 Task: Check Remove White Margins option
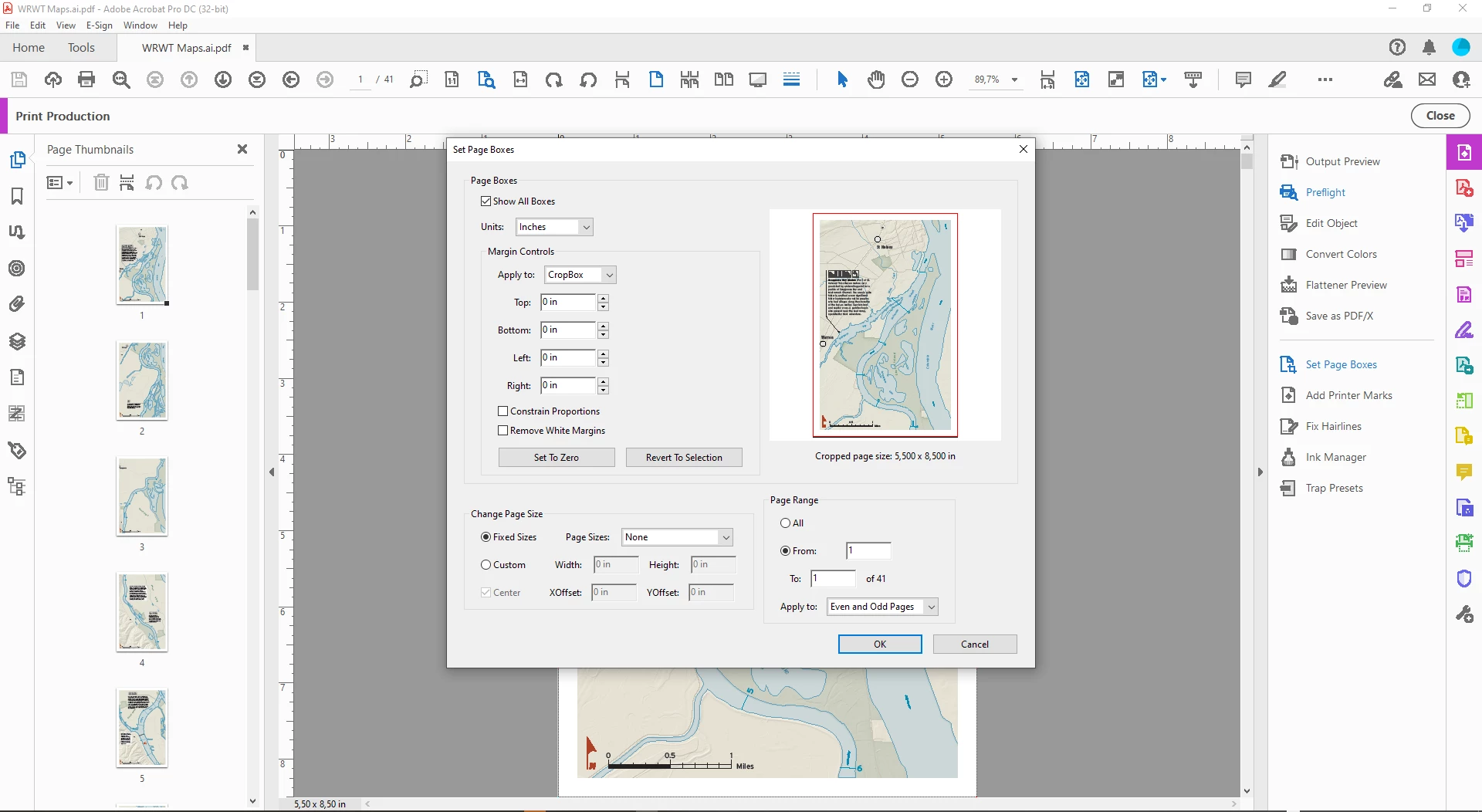pos(503,431)
